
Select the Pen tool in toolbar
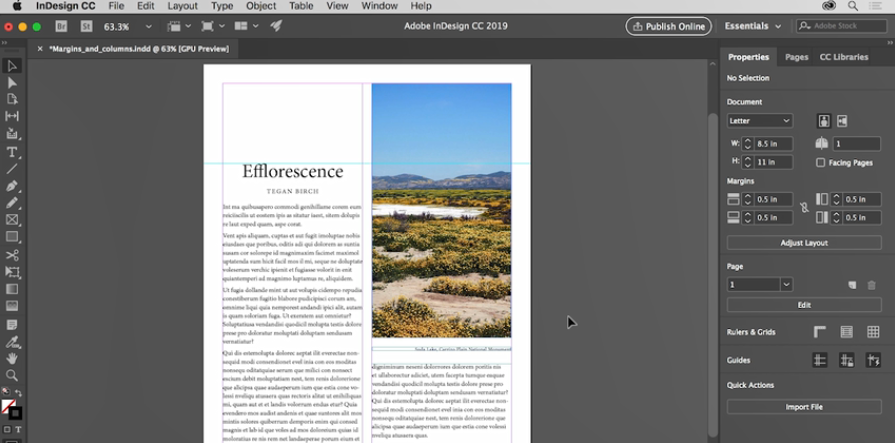(12, 186)
